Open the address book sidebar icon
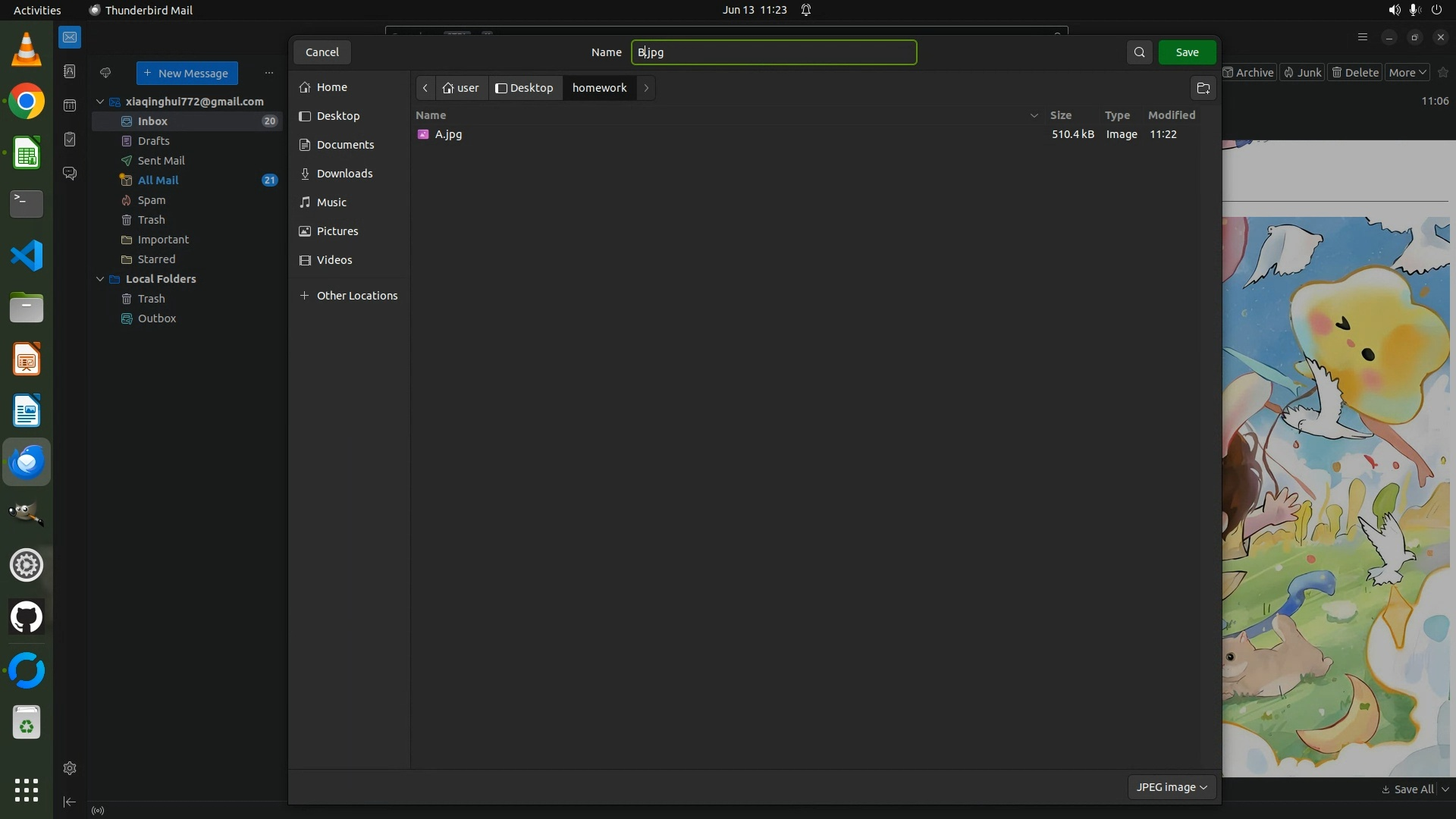1456x819 pixels. click(x=70, y=71)
